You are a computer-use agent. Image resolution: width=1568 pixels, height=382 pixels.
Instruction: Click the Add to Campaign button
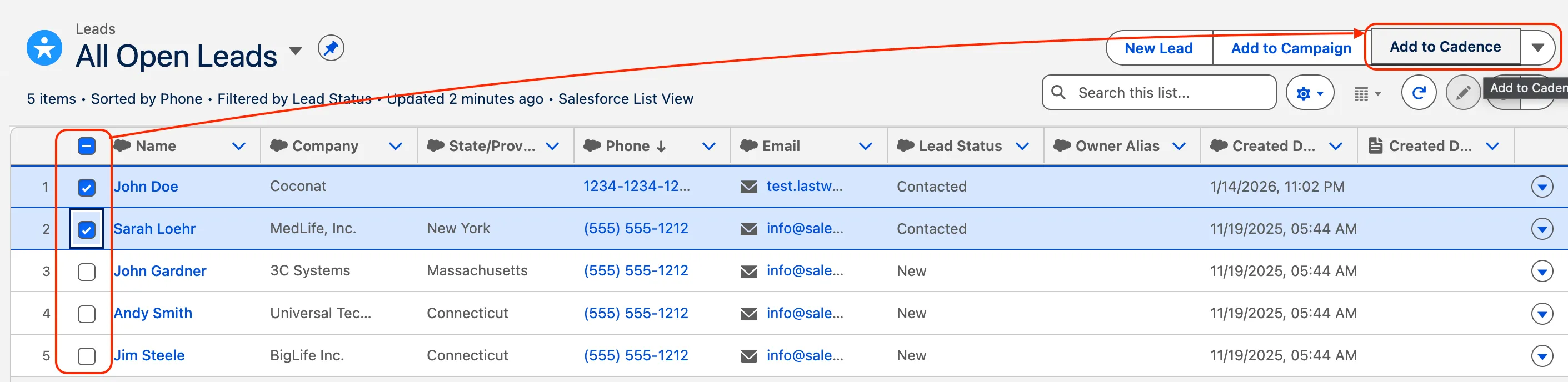1290,49
